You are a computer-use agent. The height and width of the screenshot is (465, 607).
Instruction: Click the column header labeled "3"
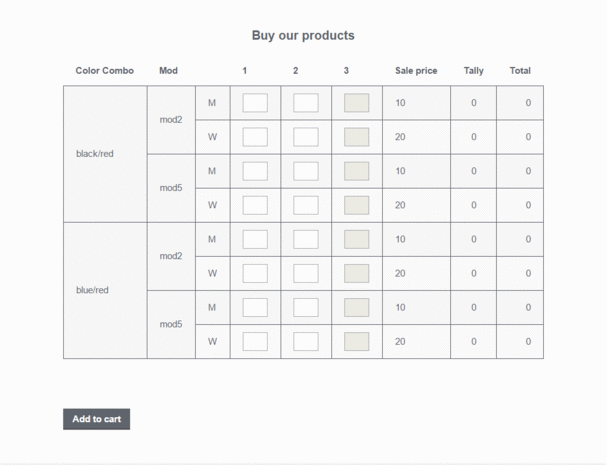pos(346,70)
